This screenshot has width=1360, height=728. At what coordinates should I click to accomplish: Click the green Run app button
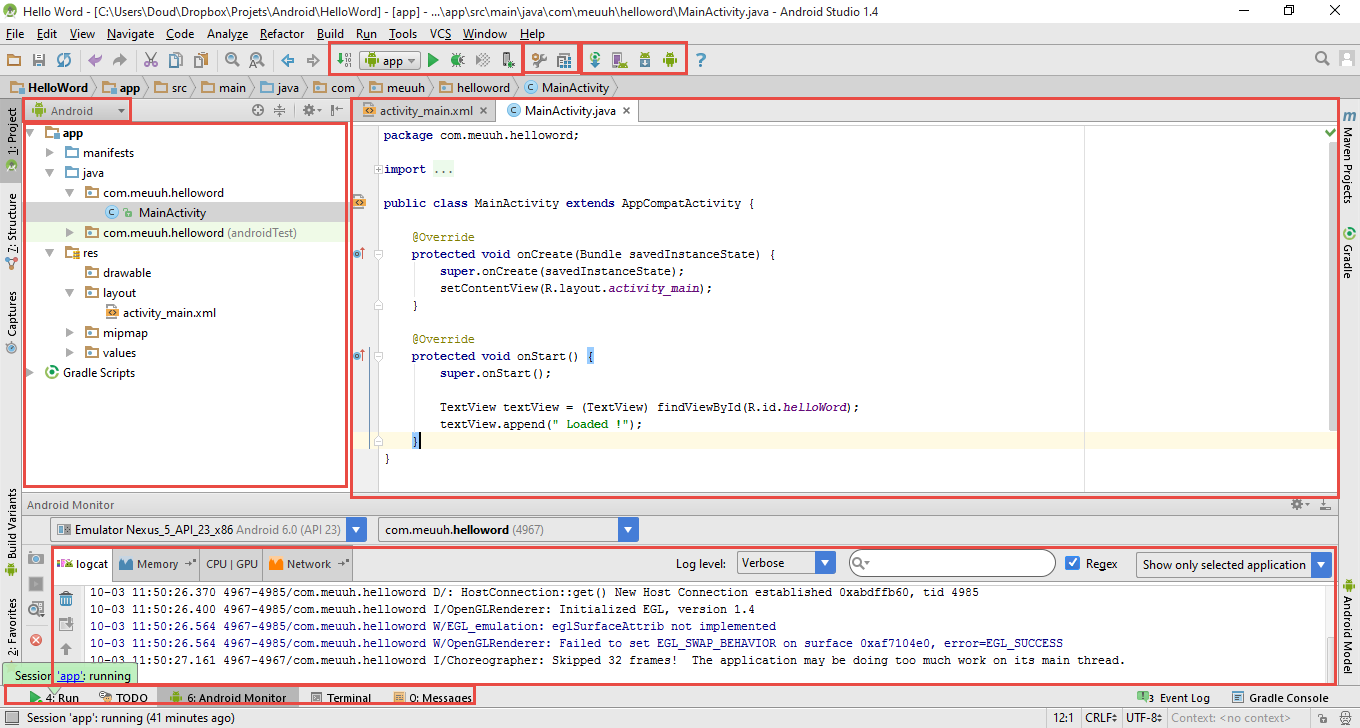point(433,60)
